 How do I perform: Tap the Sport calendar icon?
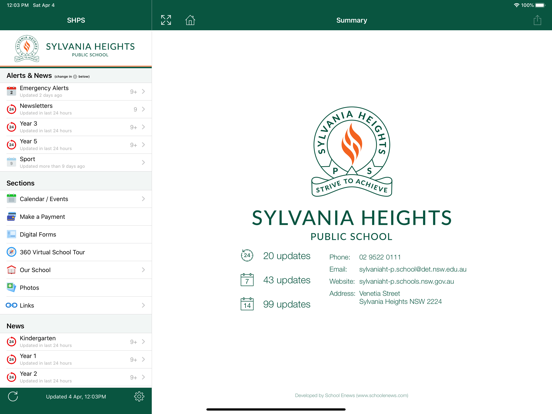11,162
